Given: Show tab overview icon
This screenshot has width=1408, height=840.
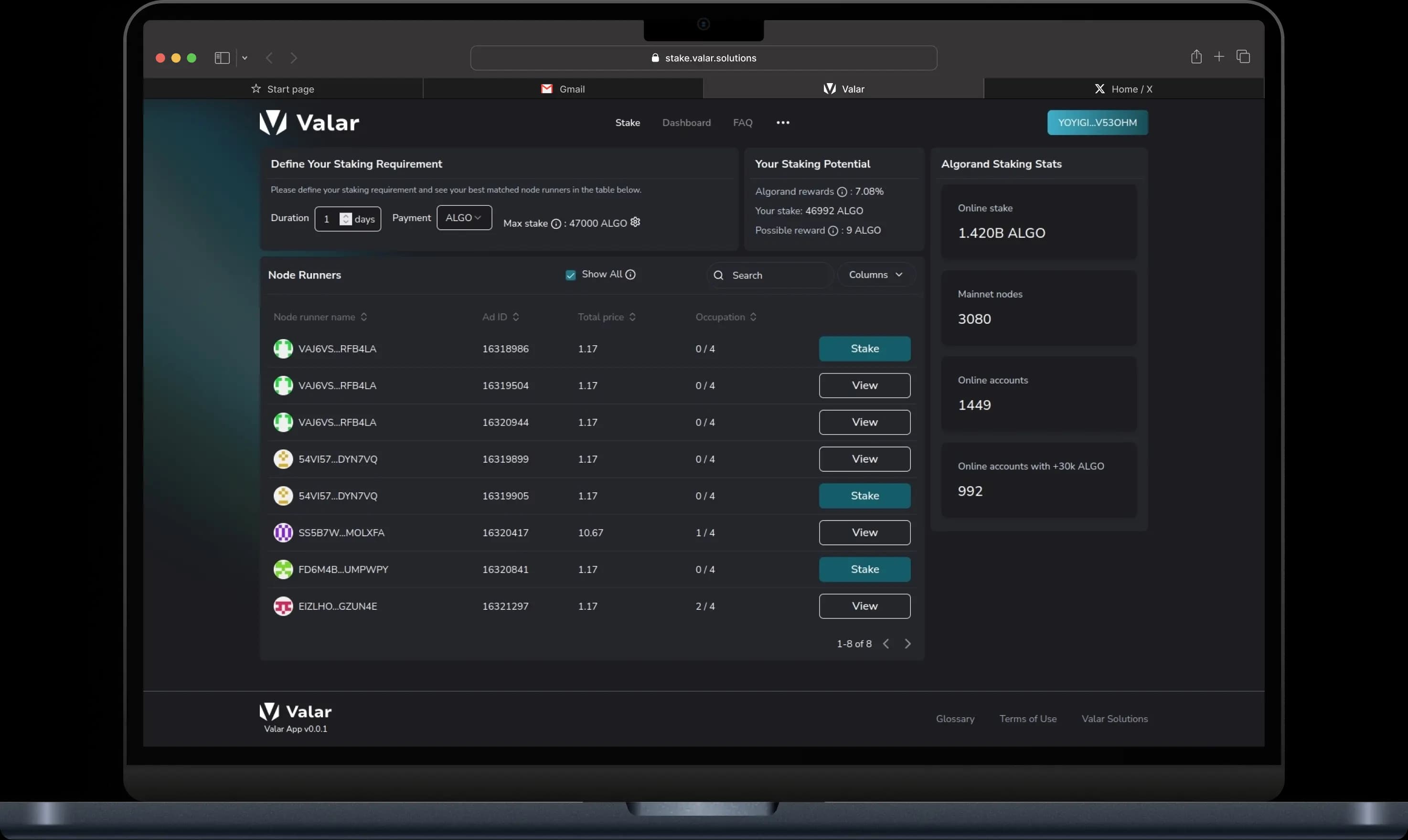Looking at the screenshot, I should pyautogui.click(x=1243, y=57).
